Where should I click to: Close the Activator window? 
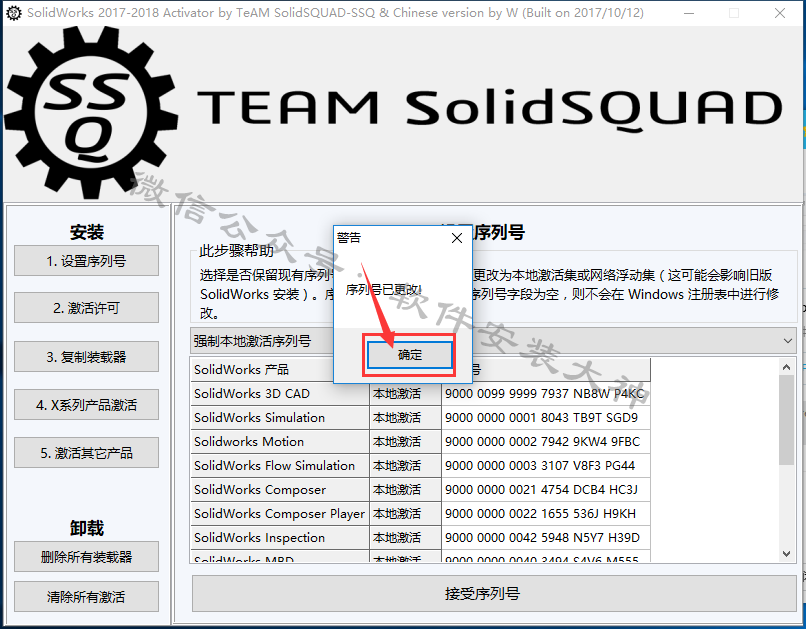pyautogui.click(x=780, y=13)
